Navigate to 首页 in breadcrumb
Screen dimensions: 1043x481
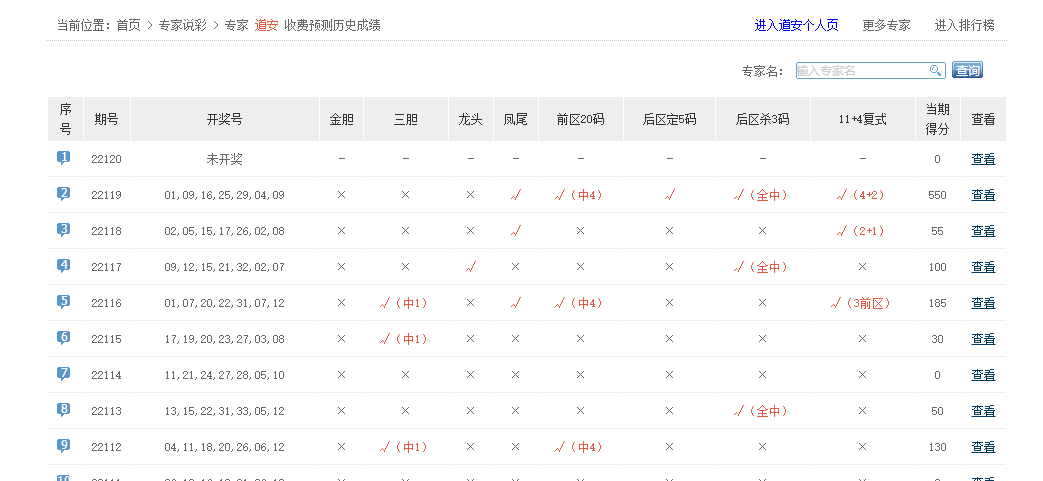tap(128, 25)
